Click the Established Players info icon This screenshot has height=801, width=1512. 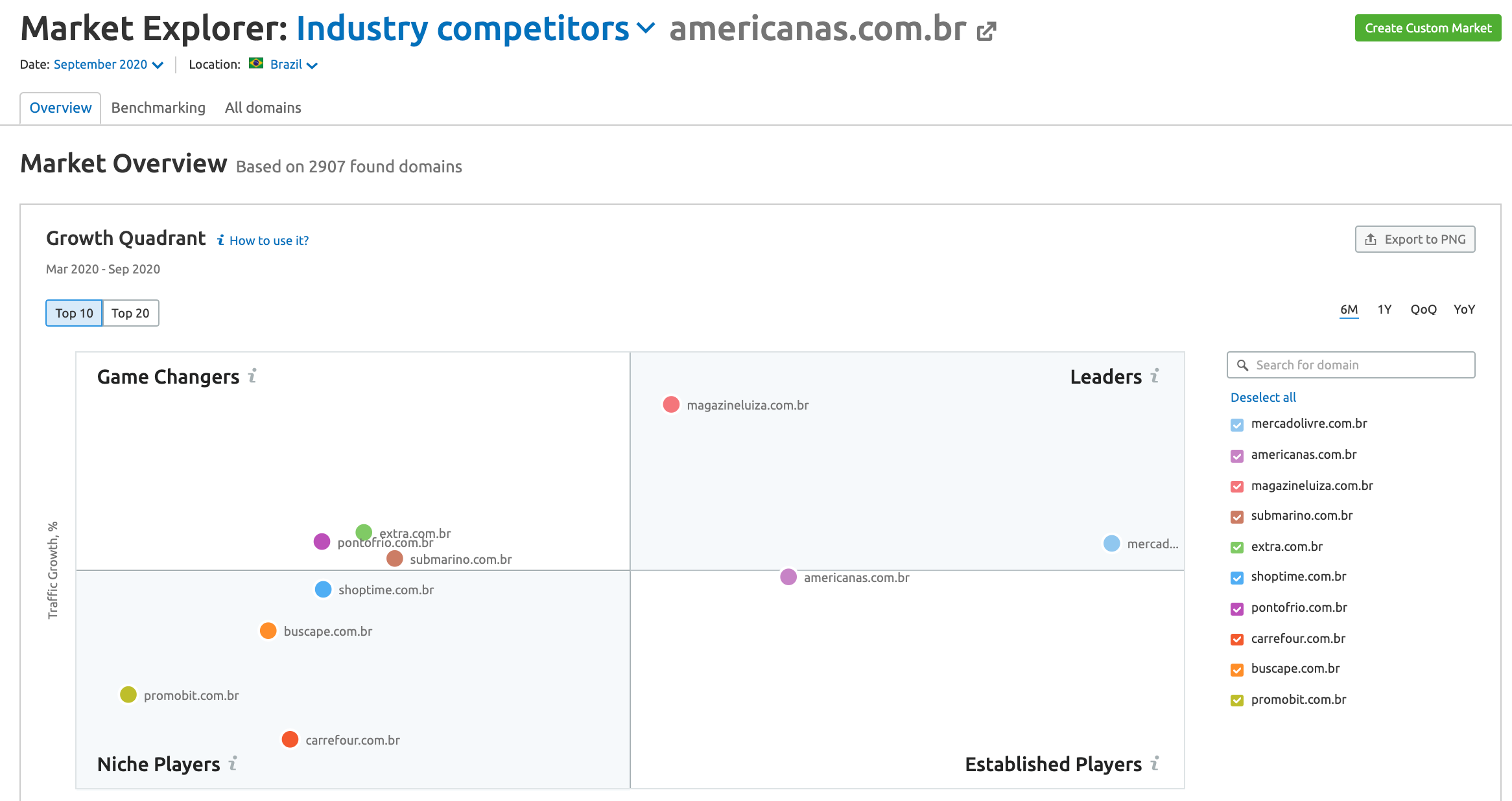coord(1154,764)
